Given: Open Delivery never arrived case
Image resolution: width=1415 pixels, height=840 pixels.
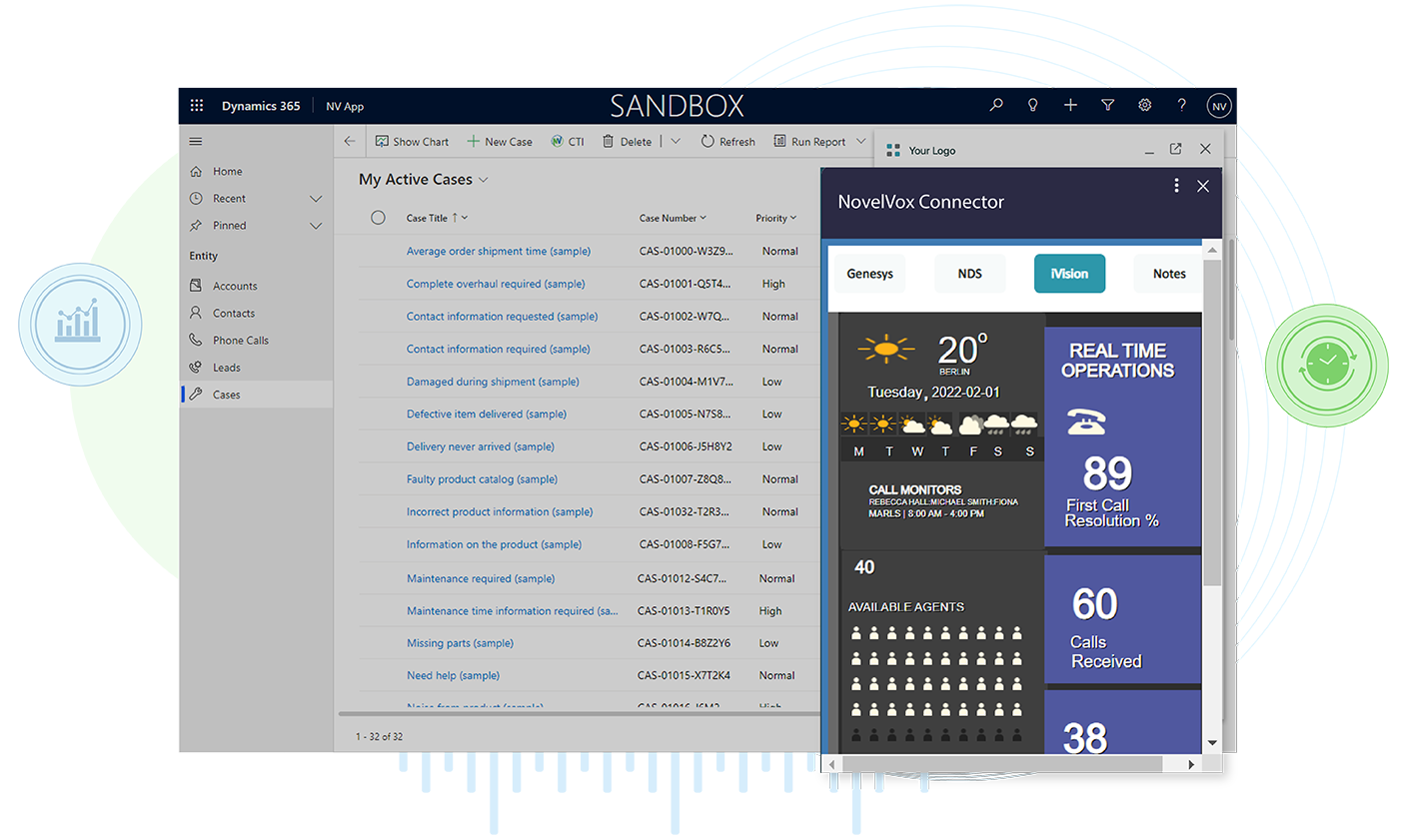Looking at the screenshot, I should click(x=480, y=446).
